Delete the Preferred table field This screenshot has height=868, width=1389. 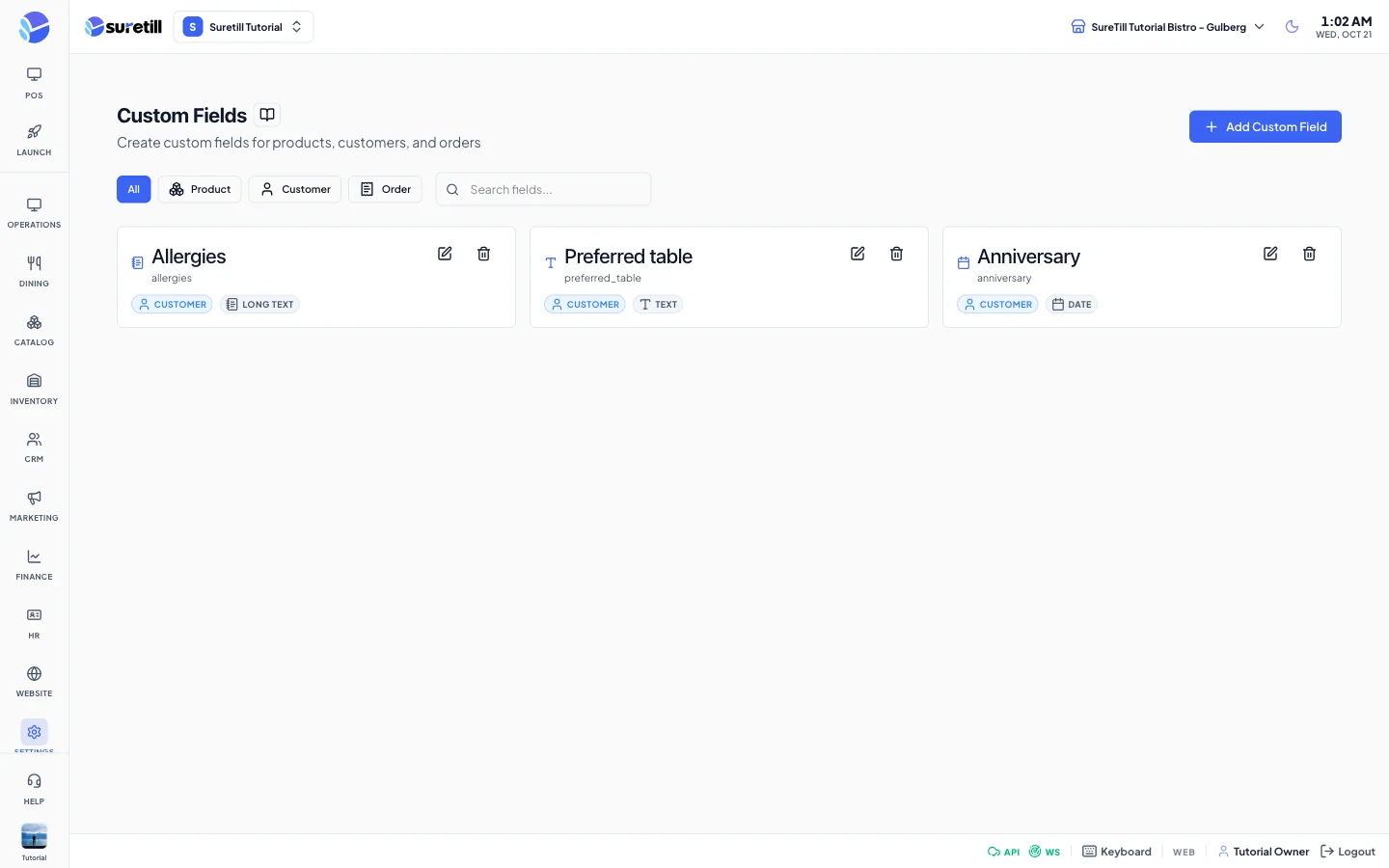(x=897, y=254)
